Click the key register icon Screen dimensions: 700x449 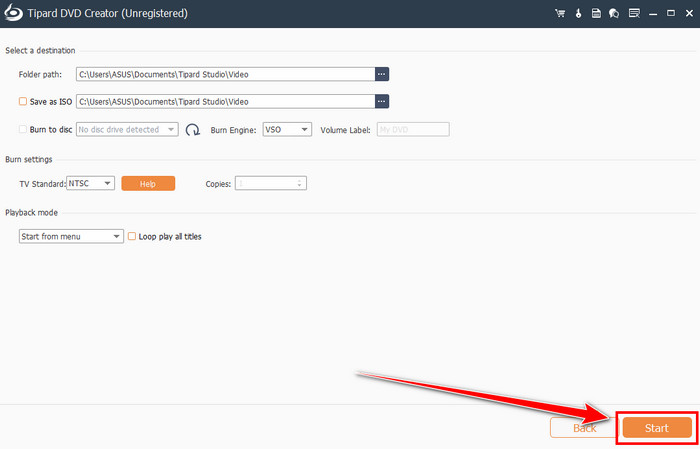click(577, 14)
